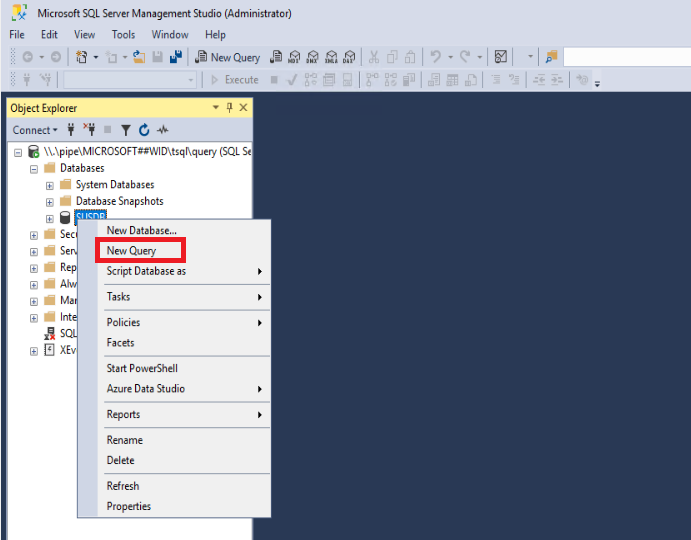
Task: Open the SQL editor toolbar overflow arrow
Action: click(x=597, y=83)
